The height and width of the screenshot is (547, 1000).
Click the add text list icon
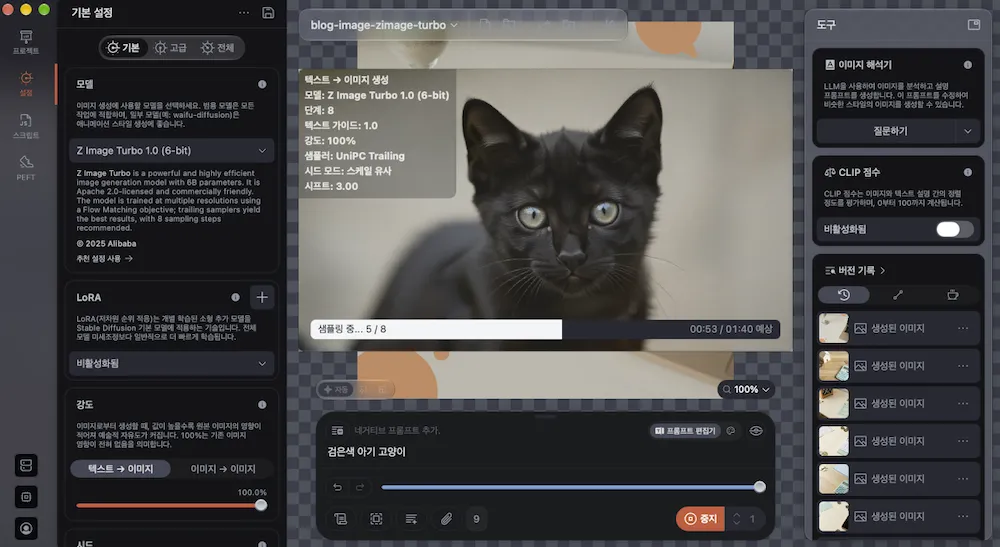point(411,519)
